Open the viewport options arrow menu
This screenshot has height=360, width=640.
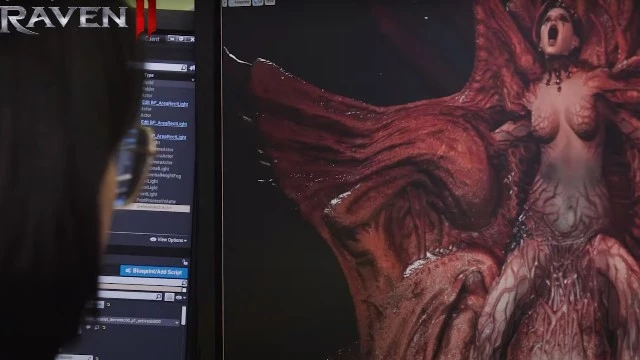[224, 3]
